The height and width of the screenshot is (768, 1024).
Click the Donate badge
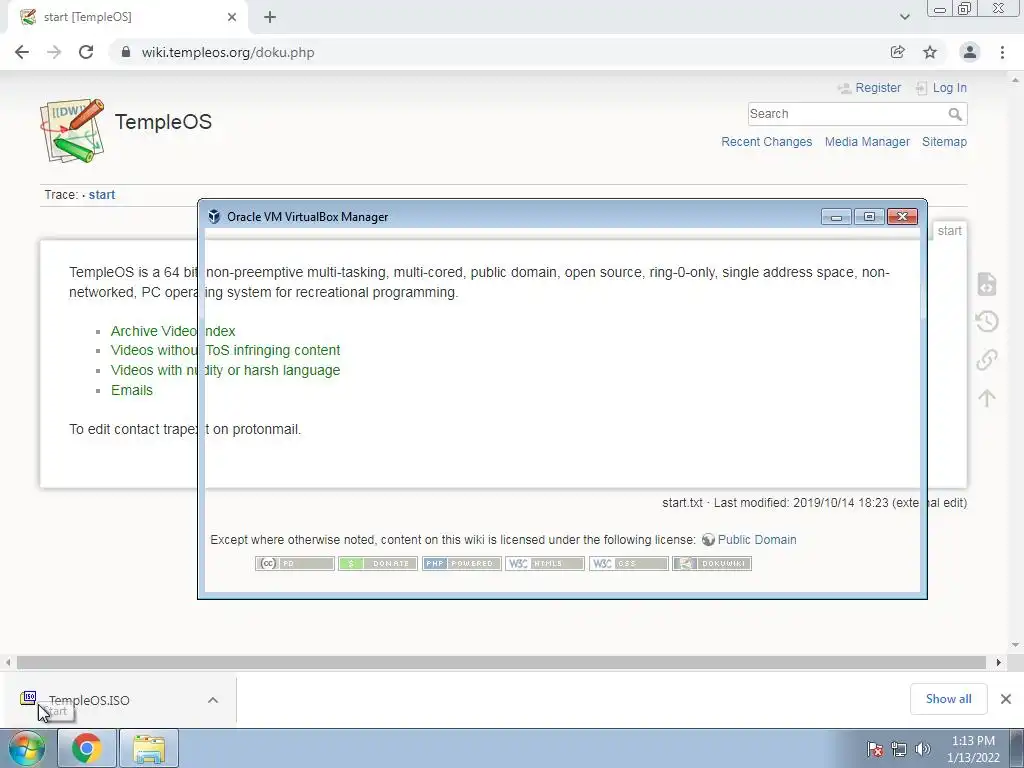[x=377, y=564]
